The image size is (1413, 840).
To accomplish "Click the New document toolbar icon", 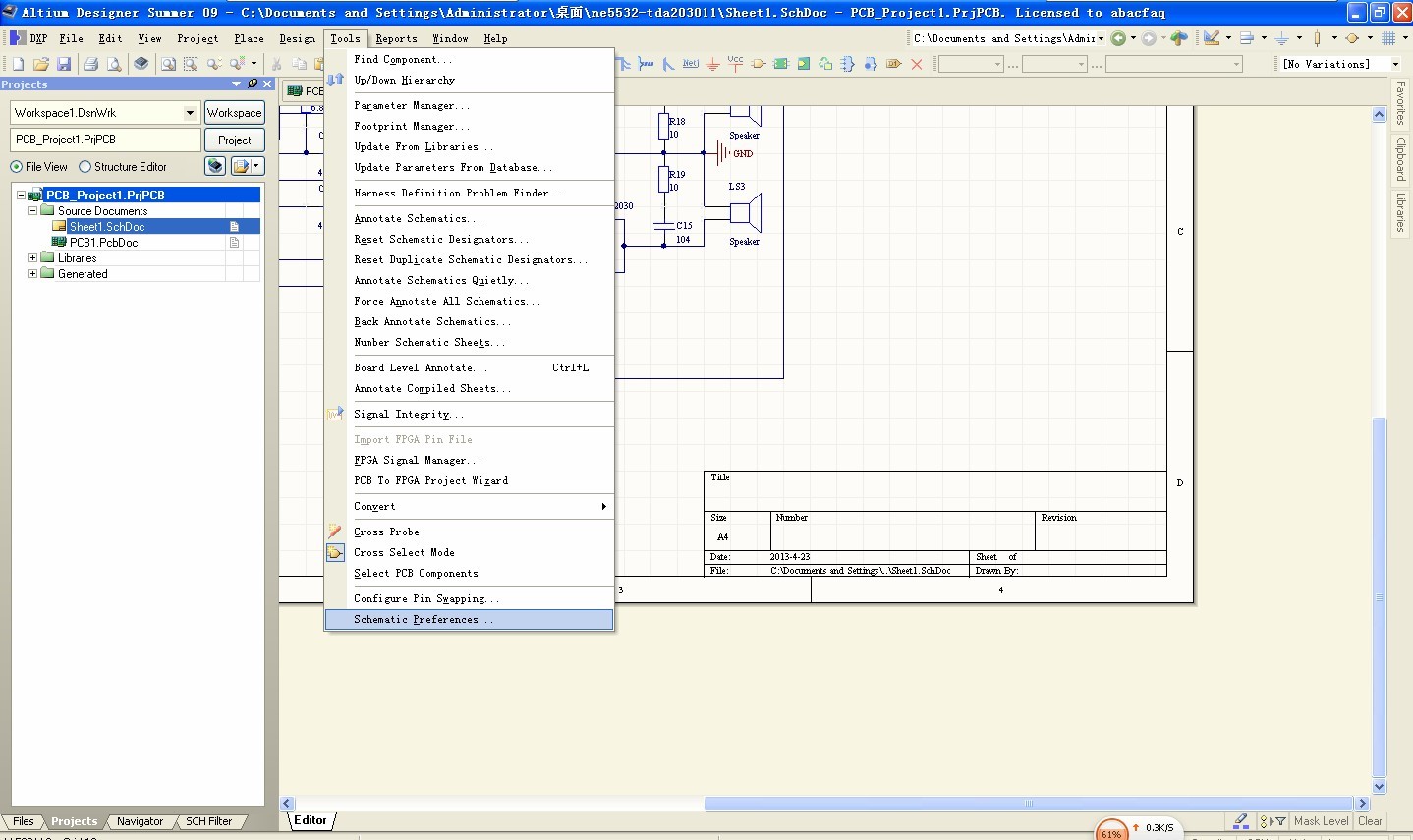I will coord(18,64).
